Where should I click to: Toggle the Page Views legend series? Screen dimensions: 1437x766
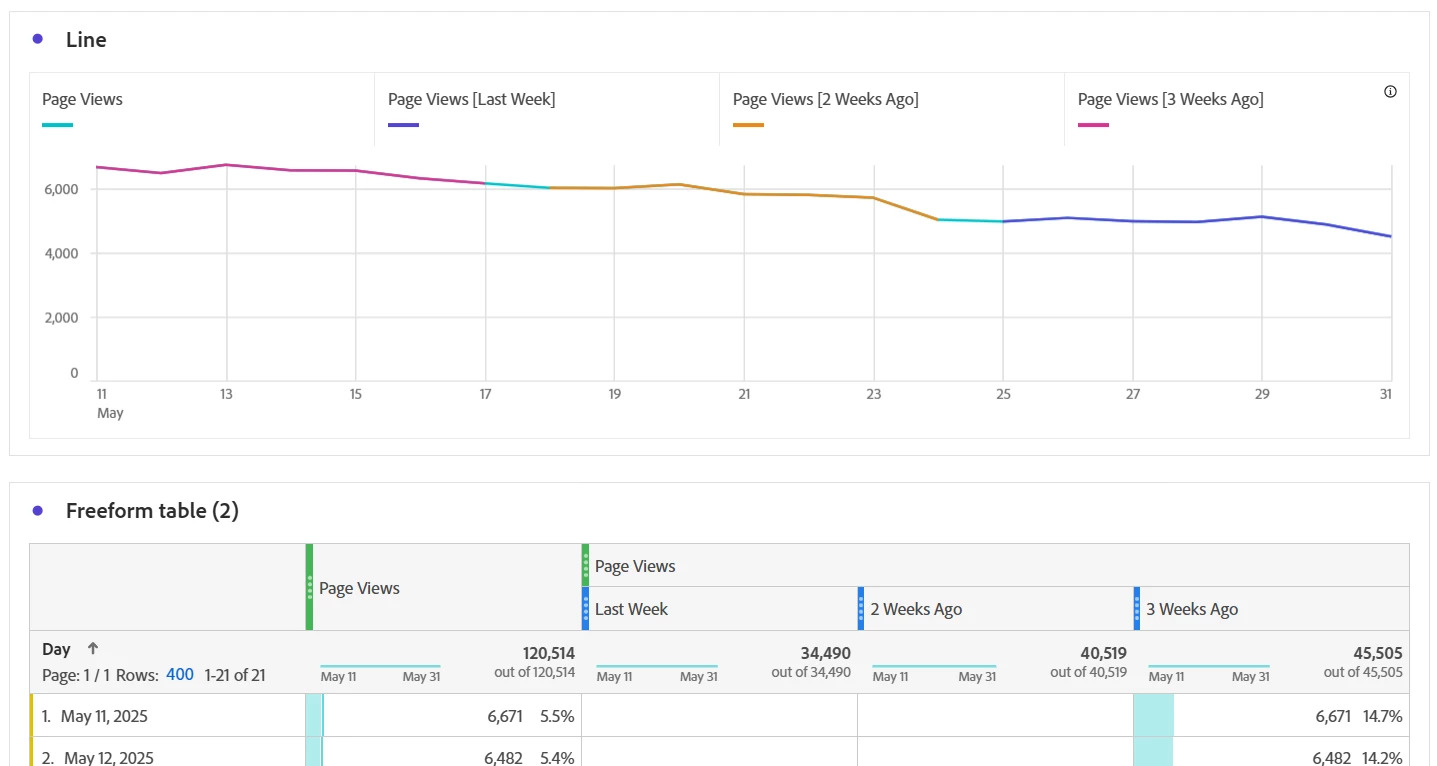point(201,109)
